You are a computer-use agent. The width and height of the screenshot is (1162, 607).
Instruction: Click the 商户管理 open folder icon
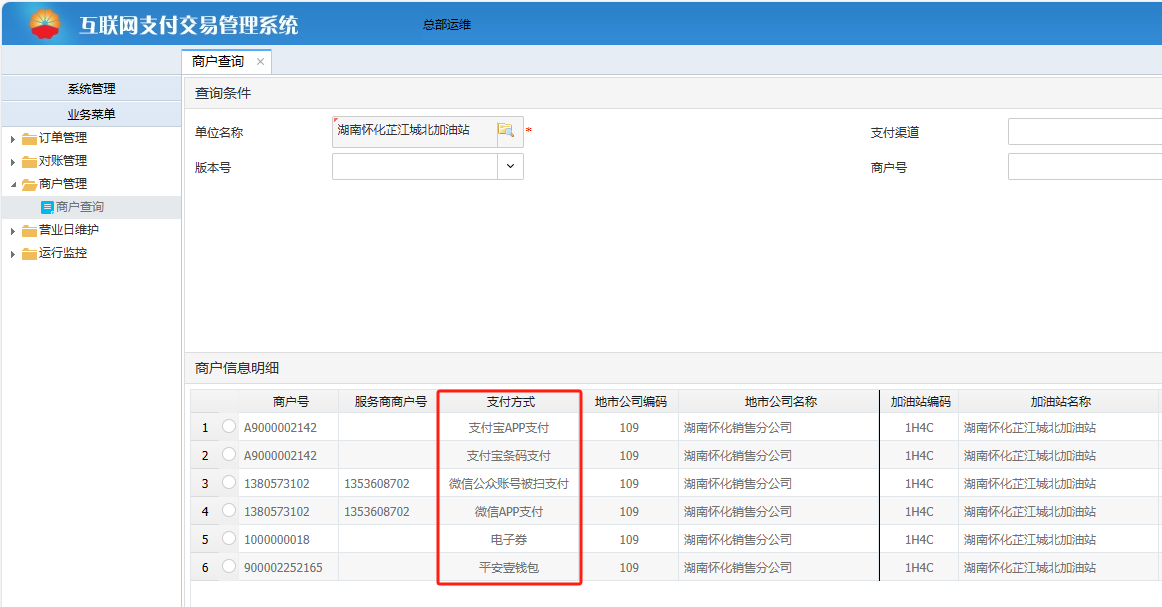click(29, 185)
